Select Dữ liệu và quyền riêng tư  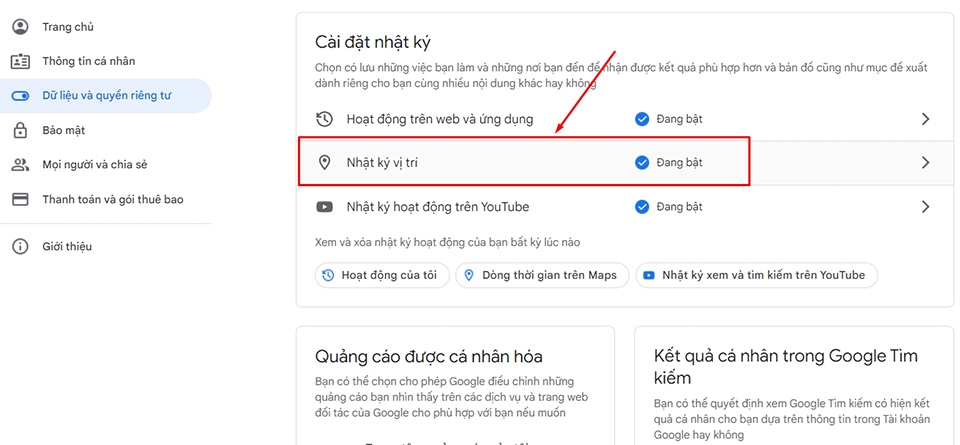[x=105, y=96]
